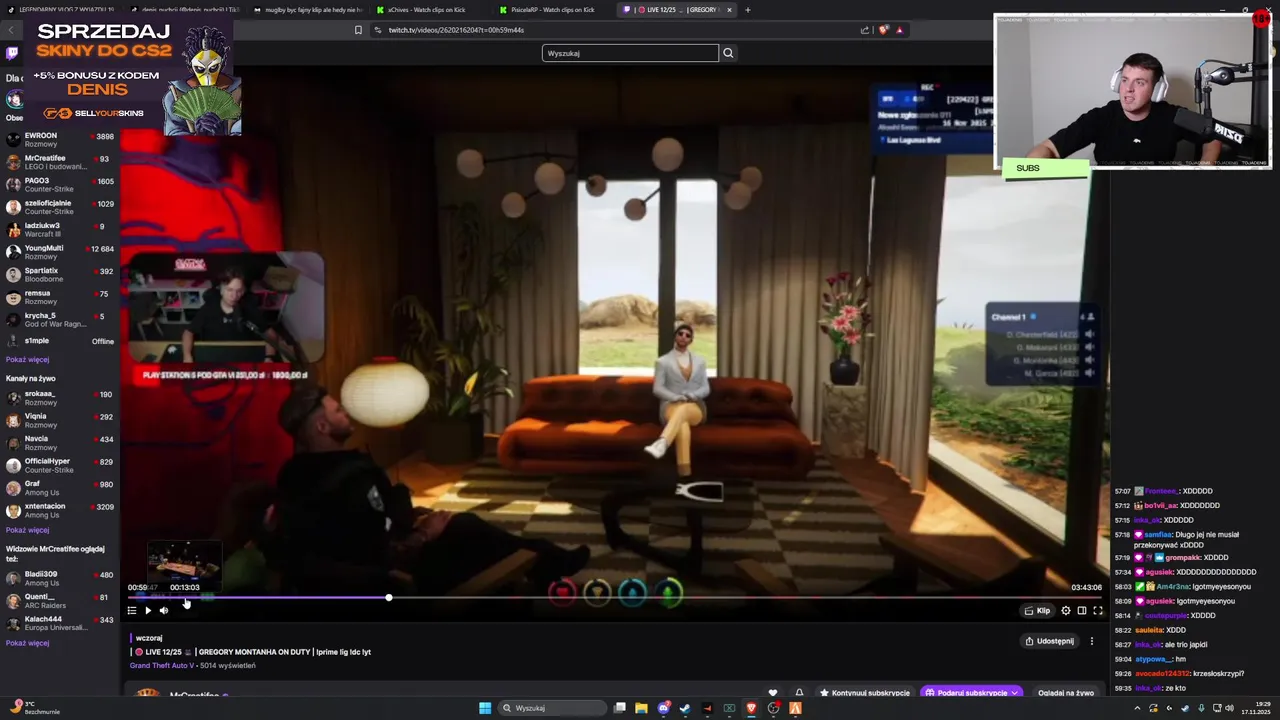Focus the Twitch Wyszukaj search field
Image resolution: width=1280 pixels, height=720 pixels.
630,53
